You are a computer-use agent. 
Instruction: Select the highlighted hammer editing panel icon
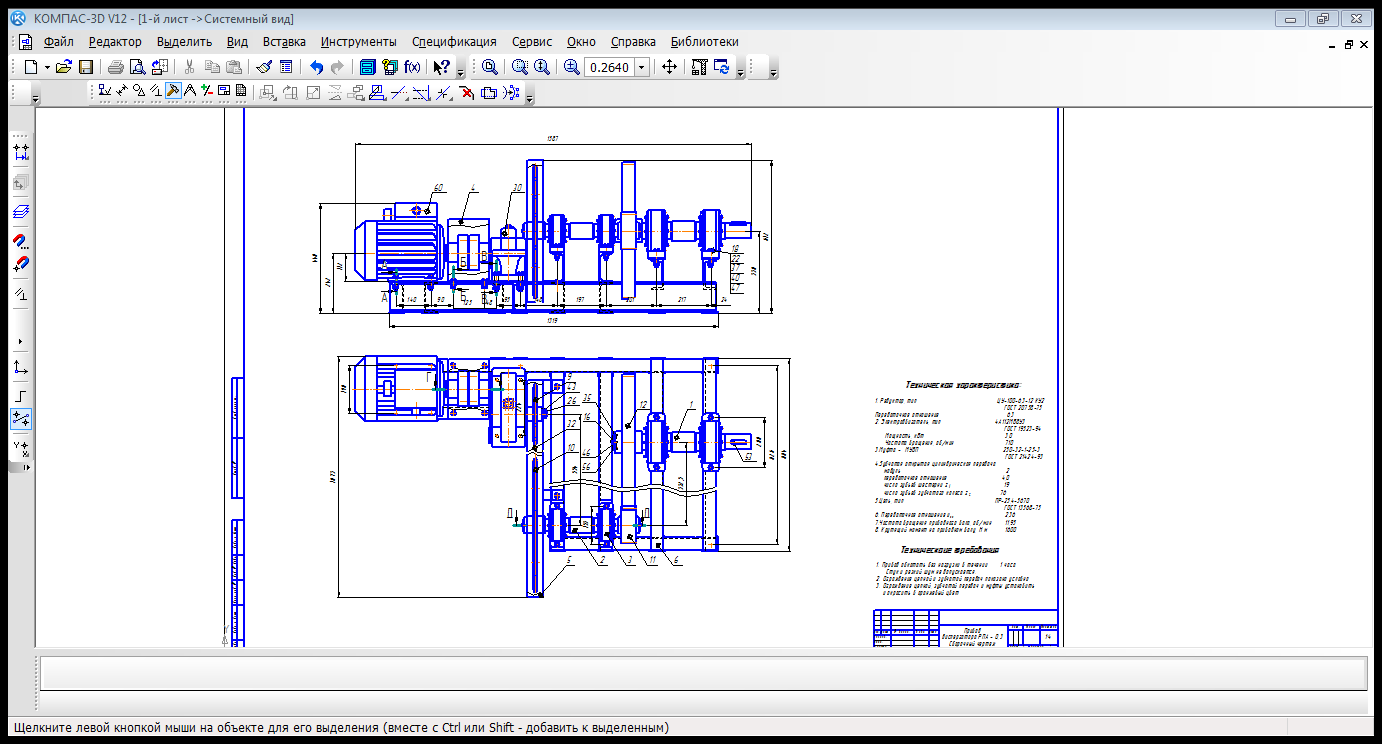(x=172, y=91)
